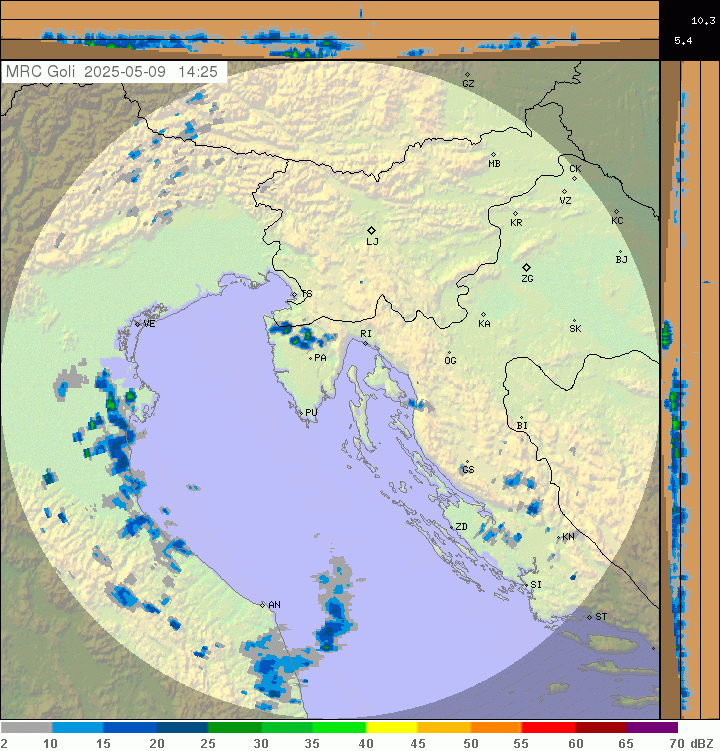Click the purple 65-70 dBZ legend swatch
The width and height of the screenshot is (720, 751).
pos(652,728)
